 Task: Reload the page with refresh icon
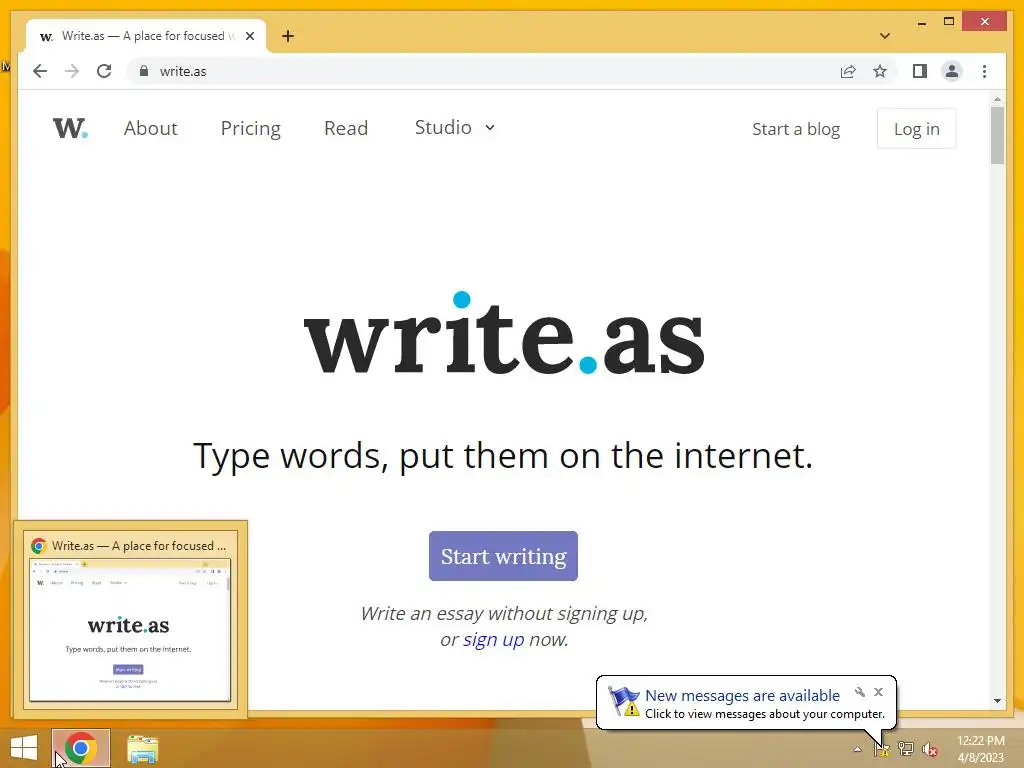click(x=104, y=71)
